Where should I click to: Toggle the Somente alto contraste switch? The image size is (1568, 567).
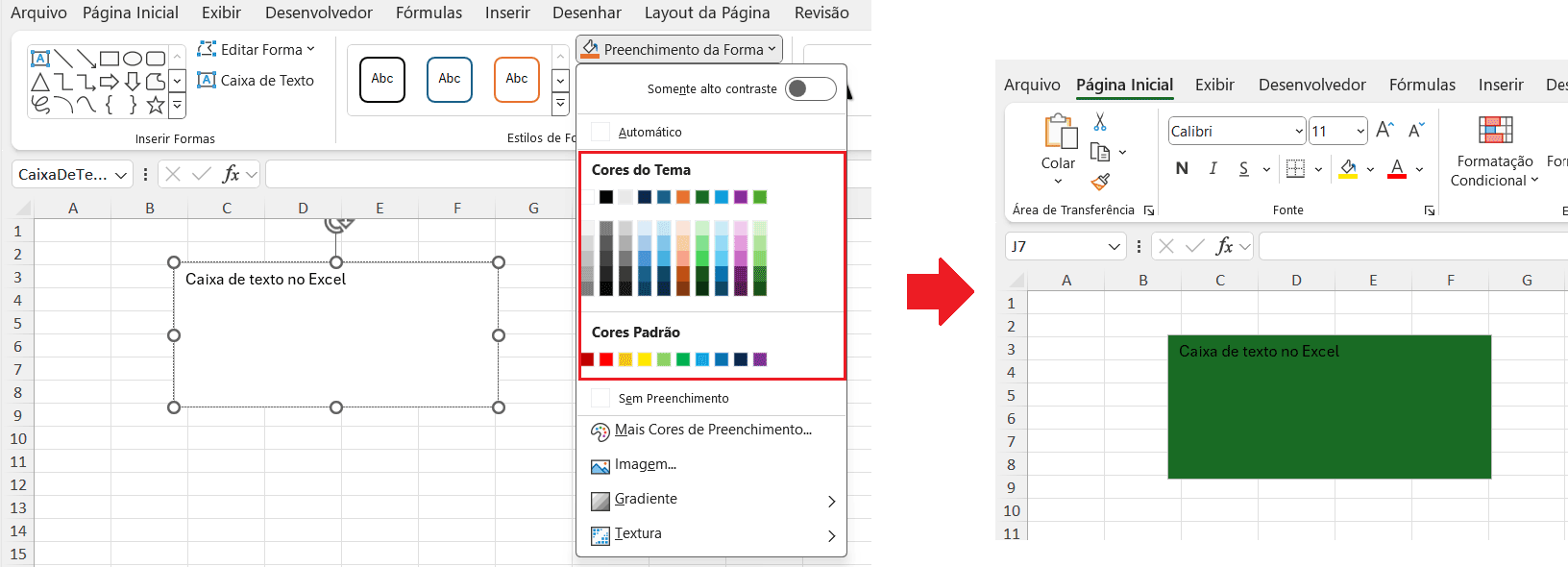(810, 89)
